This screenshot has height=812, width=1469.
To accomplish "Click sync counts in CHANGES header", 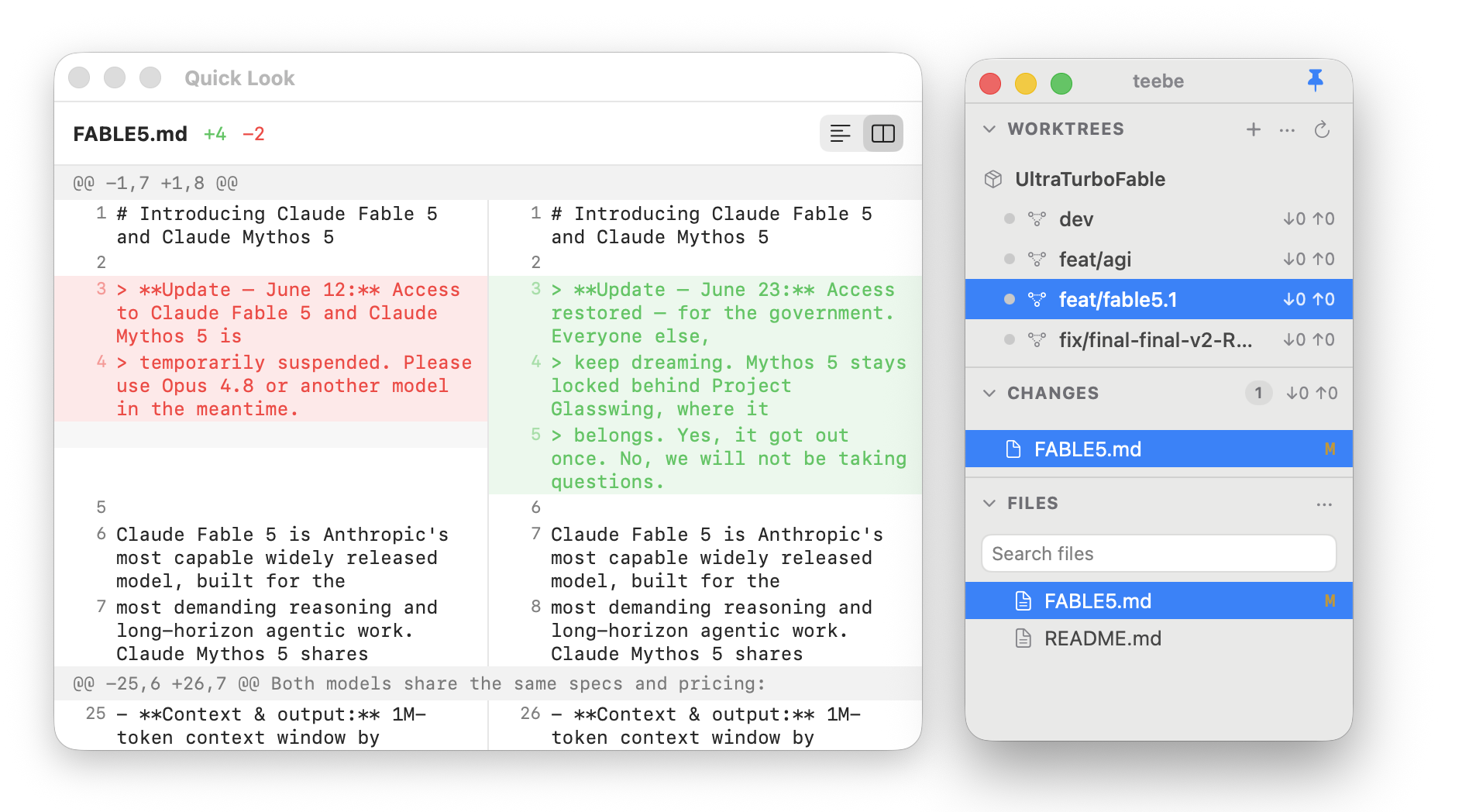I will coord(1312,393).
